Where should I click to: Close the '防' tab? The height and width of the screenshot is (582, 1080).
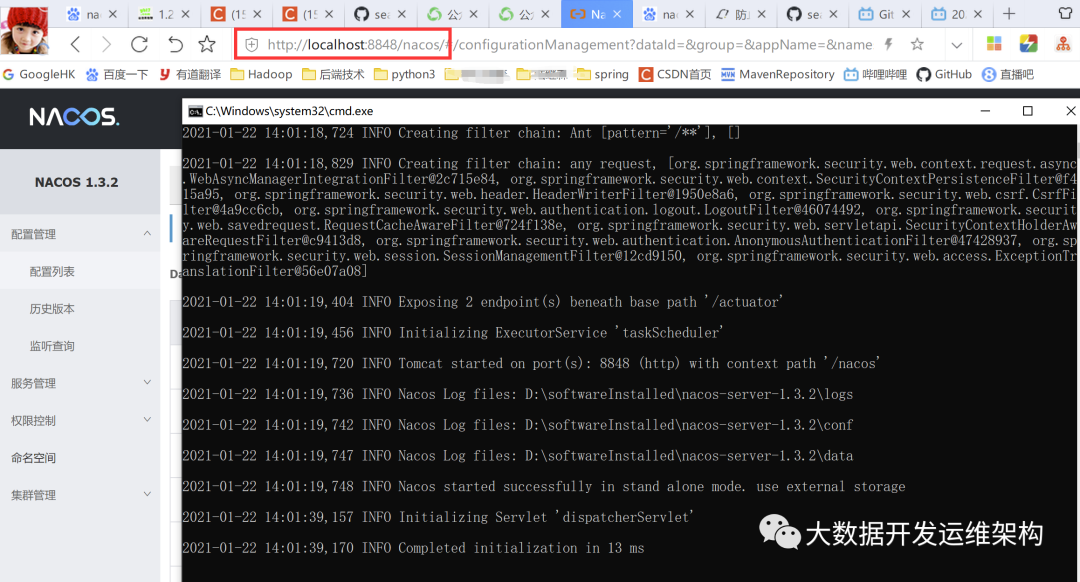761,14
